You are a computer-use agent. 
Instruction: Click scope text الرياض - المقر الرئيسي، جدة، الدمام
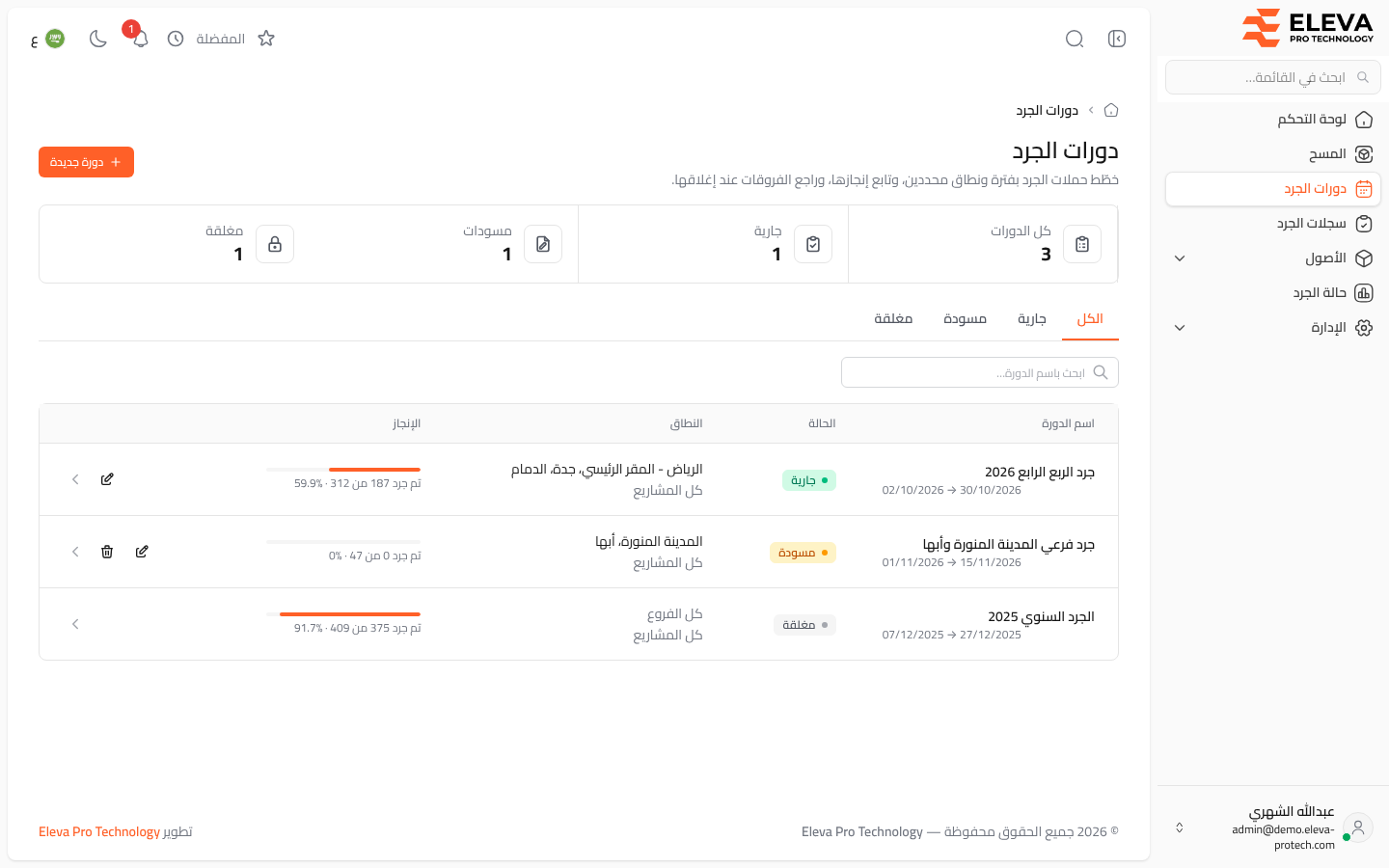(x=607, y=469)
